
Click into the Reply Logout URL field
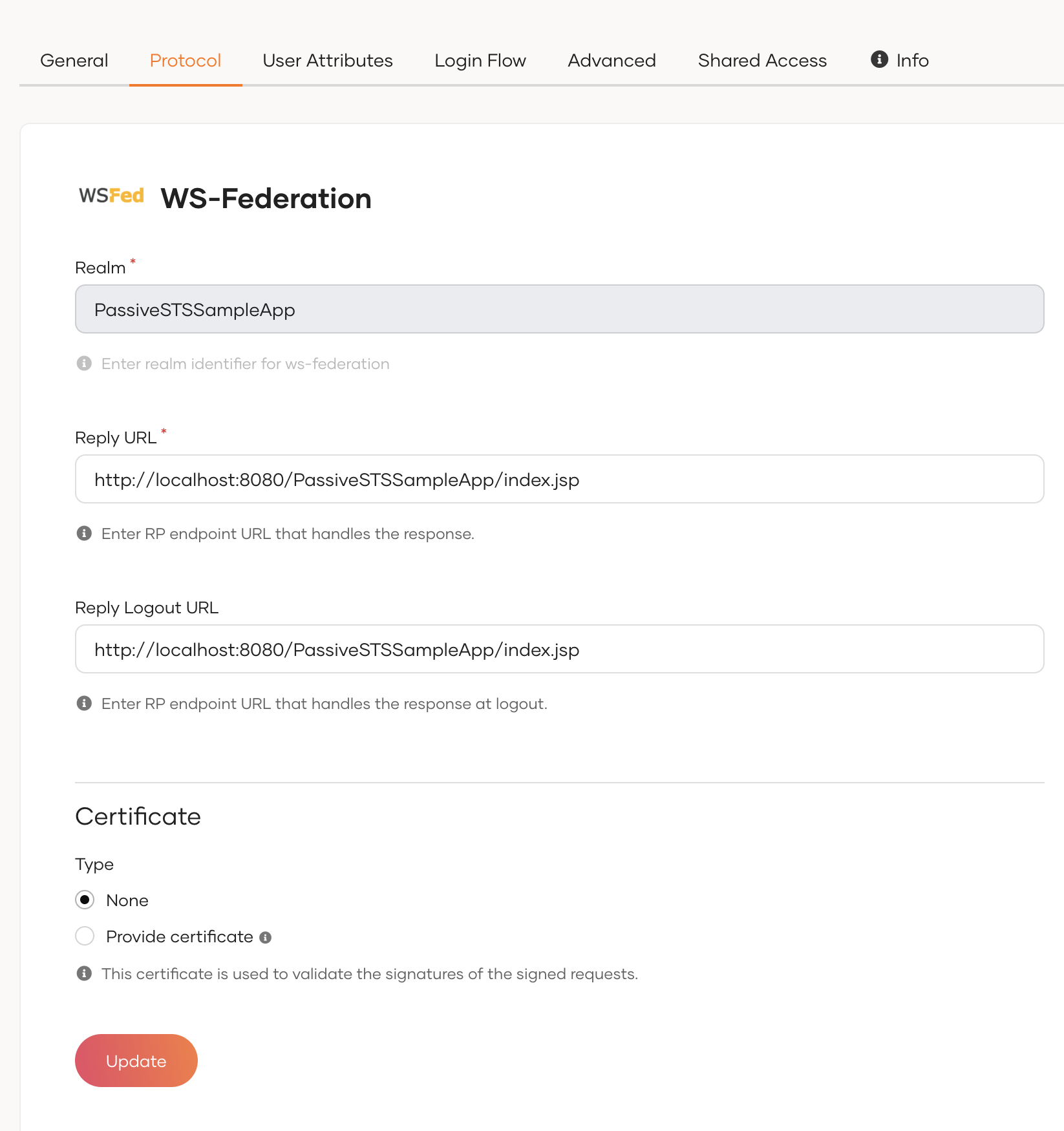tap(559, 650)
